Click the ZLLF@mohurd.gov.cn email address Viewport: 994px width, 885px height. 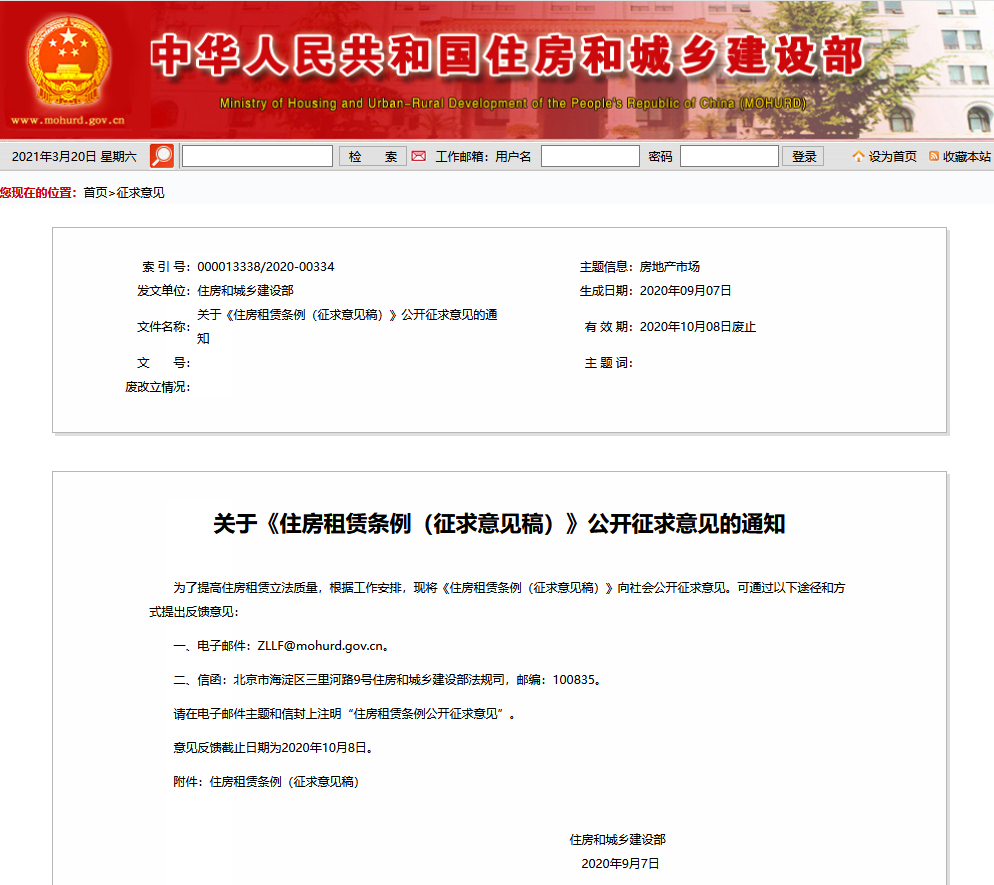click(320, 646)
